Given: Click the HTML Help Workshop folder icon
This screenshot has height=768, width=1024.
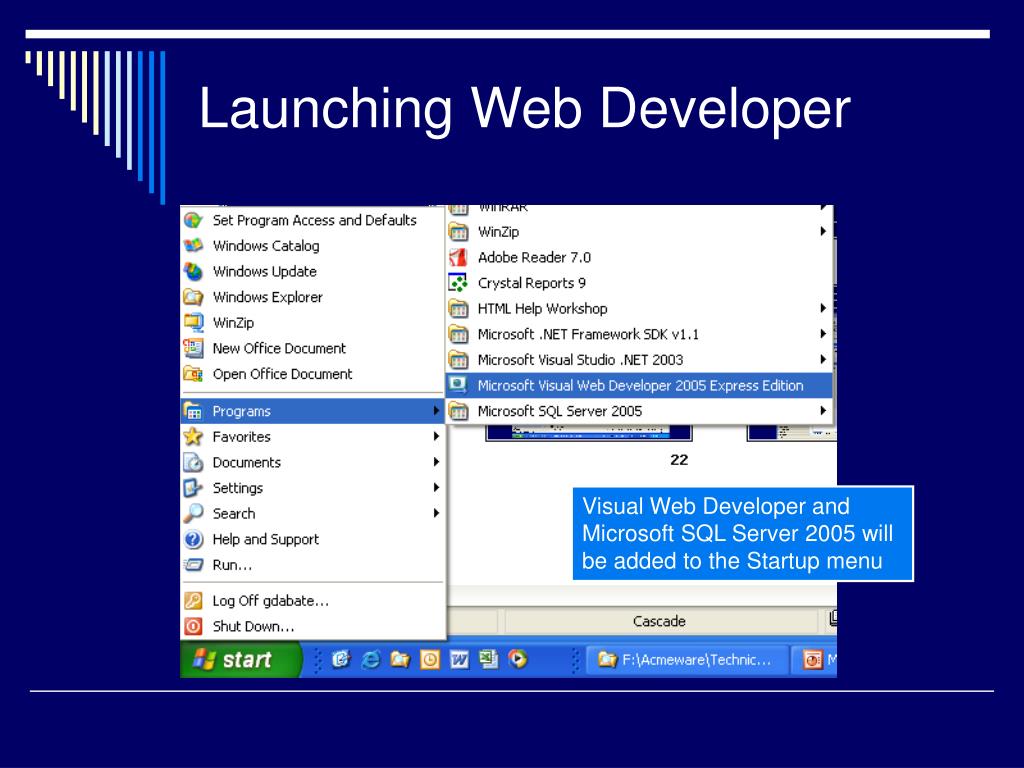Looking at the screenshot, I should (458, 308).
